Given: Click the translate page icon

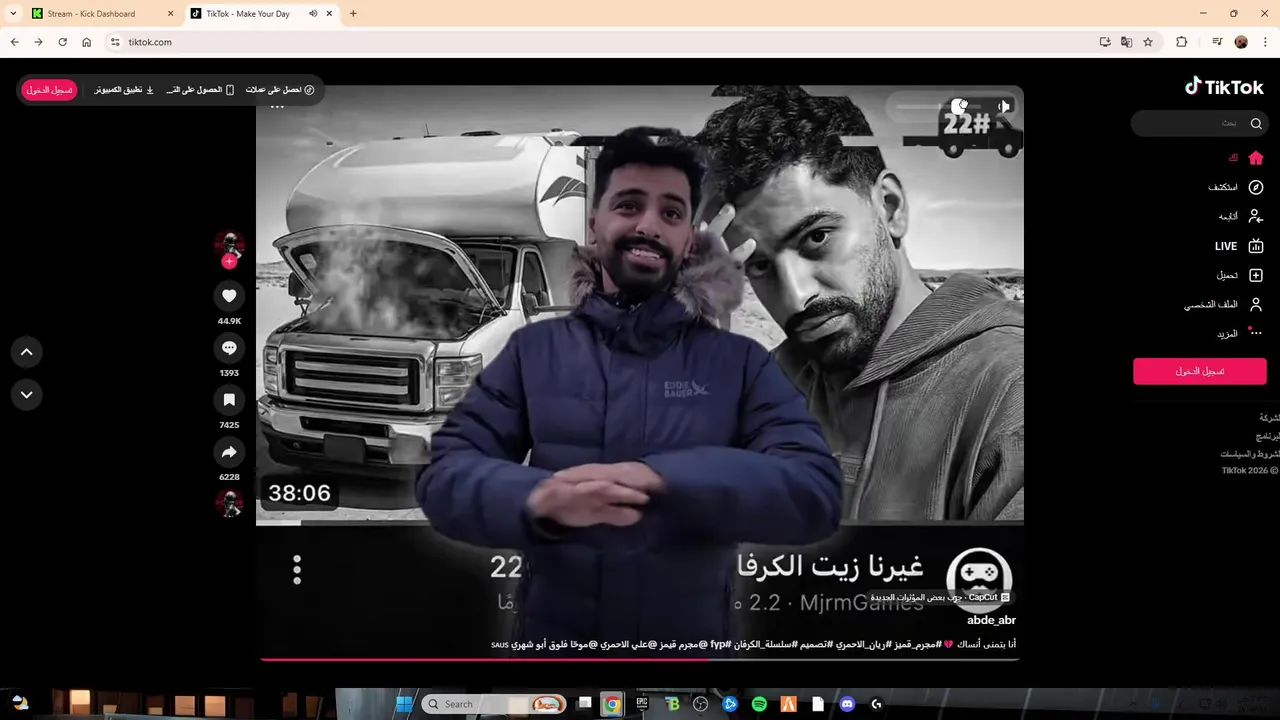Looking at the screenshot, I should (1127, 42).
